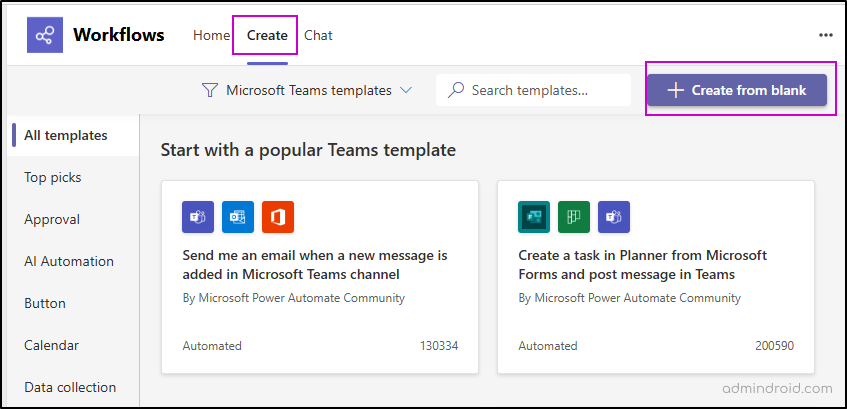Click the Outlook icon on the email template card

tap(238, 217)
